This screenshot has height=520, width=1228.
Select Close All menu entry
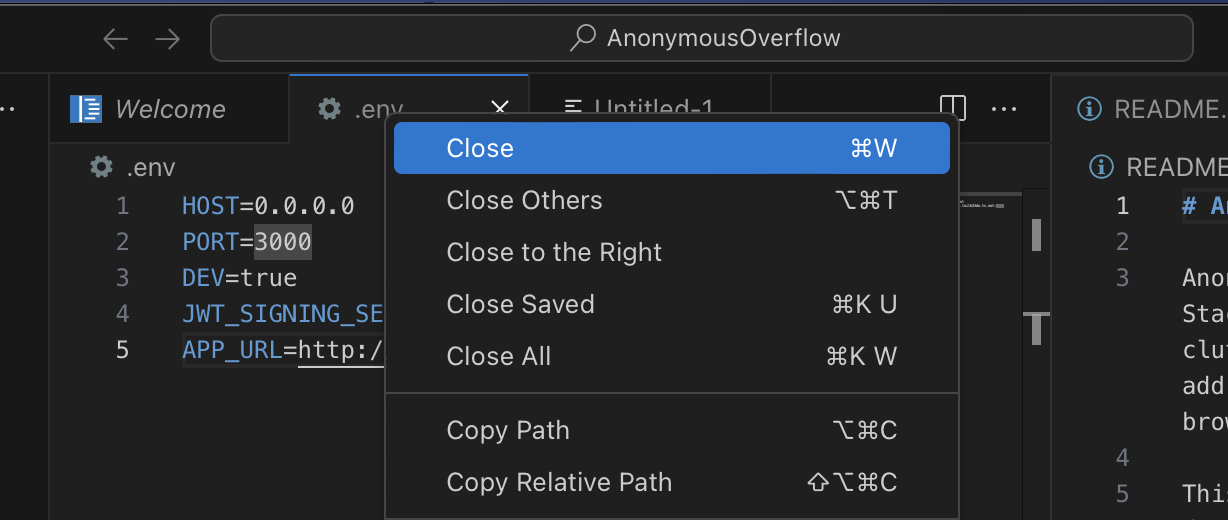[x=672, y=356]
